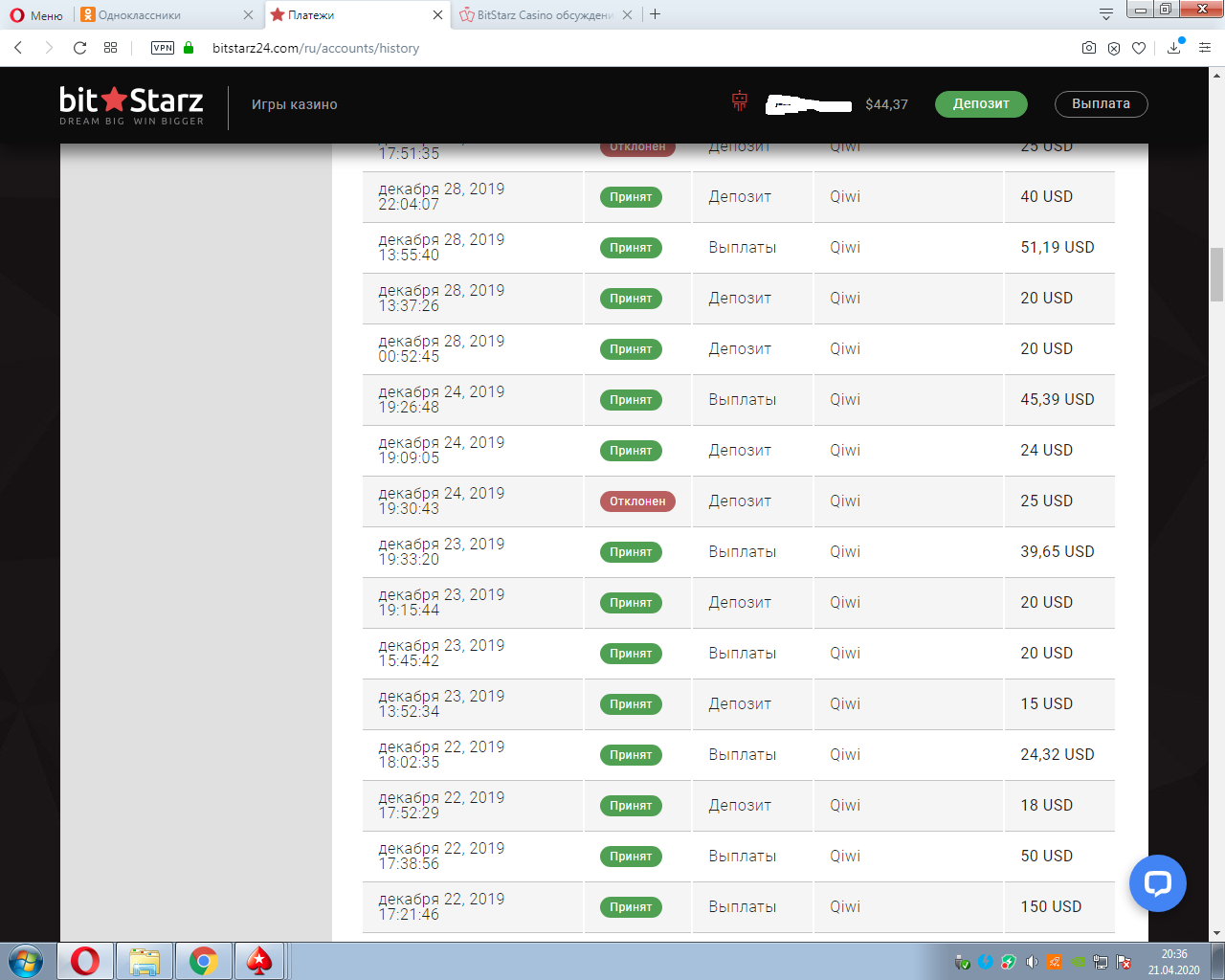Open the Игры казино link
The width and height of the screenshot is (1225, 980).
click(x=295, y=104)
